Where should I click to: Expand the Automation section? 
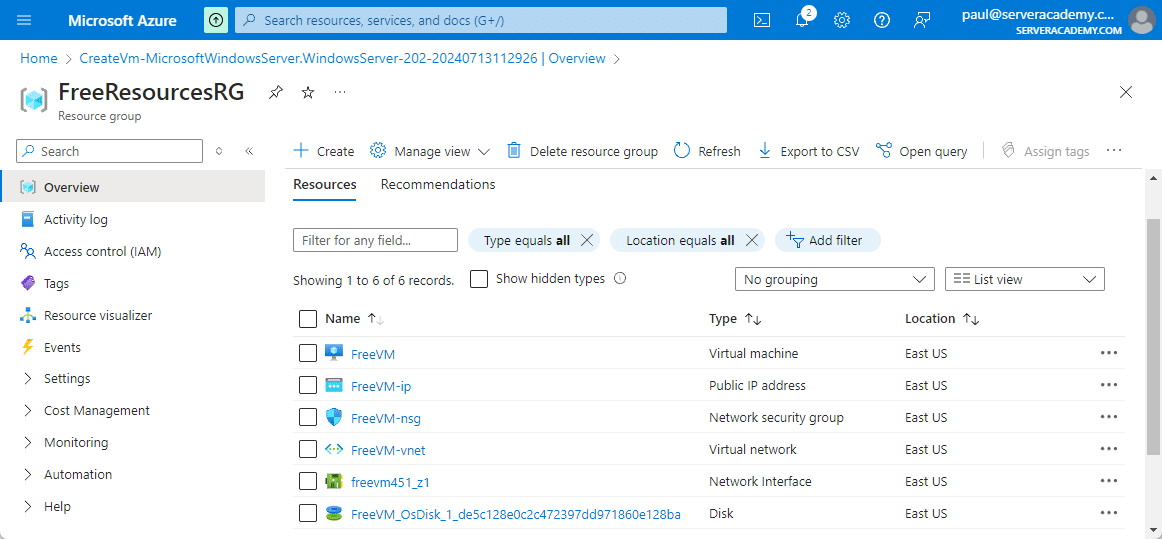point(28,474)
